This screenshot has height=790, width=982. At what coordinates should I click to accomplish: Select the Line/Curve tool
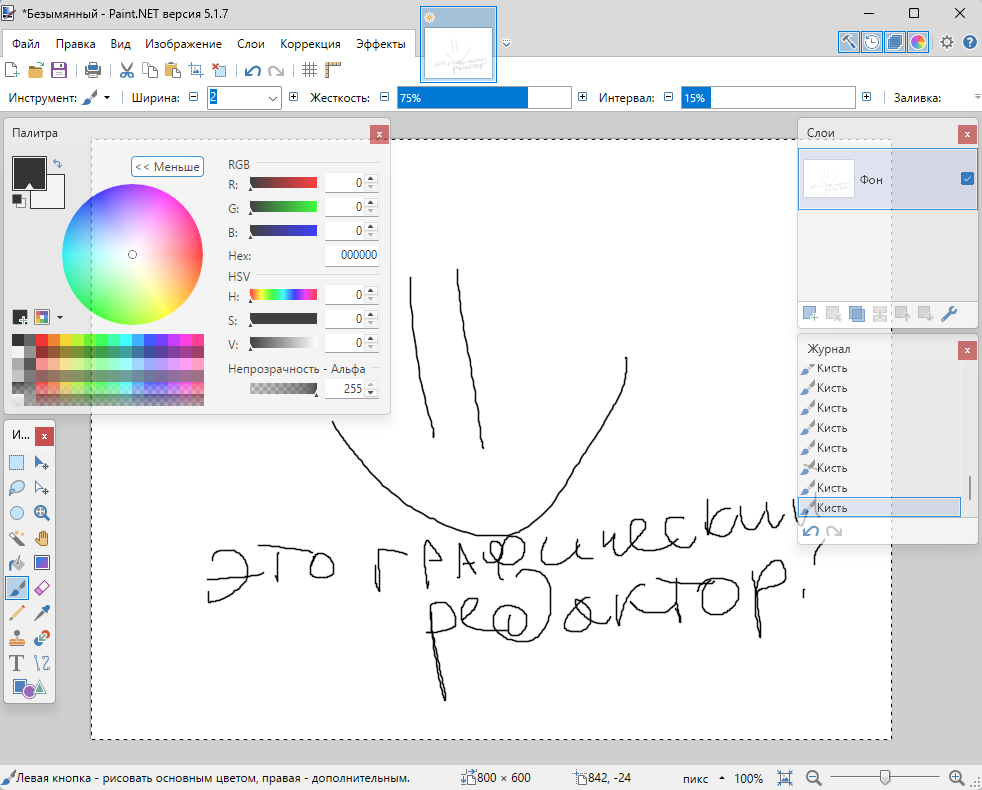pyautogui.click(x=41, y=663)
